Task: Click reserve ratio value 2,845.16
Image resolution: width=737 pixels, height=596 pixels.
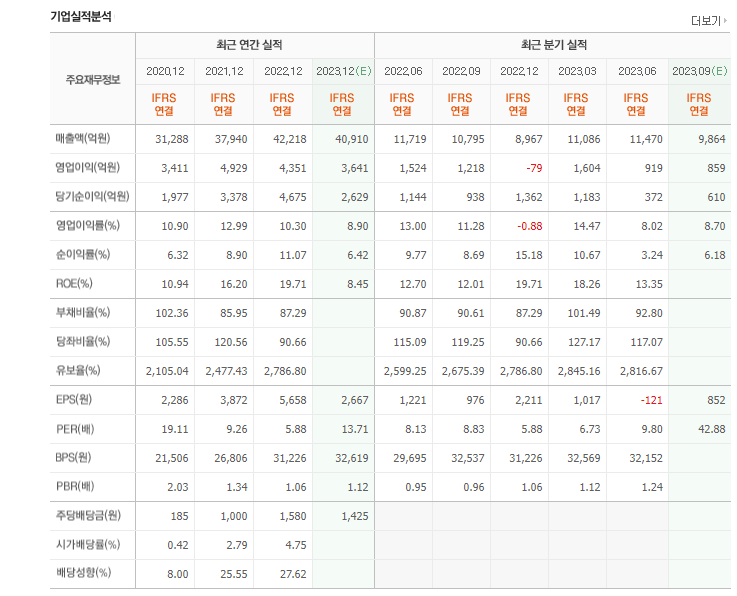Action: click(x=579, y=372)
